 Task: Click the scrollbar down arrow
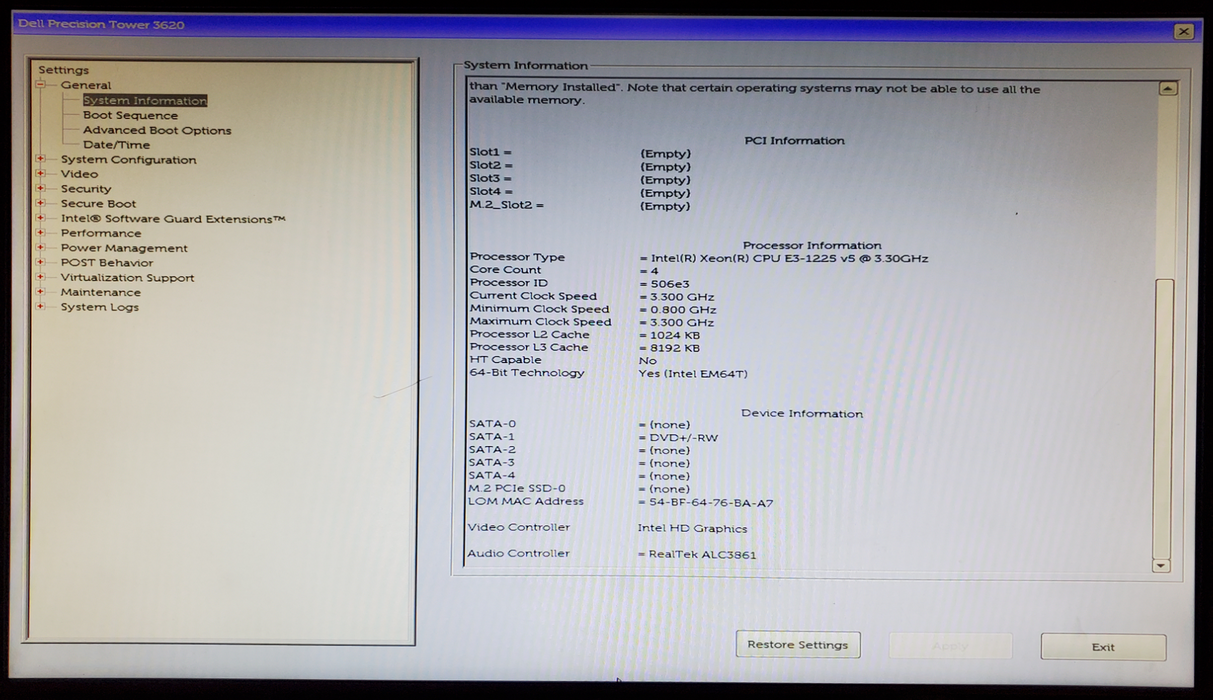pos(1161,565)
